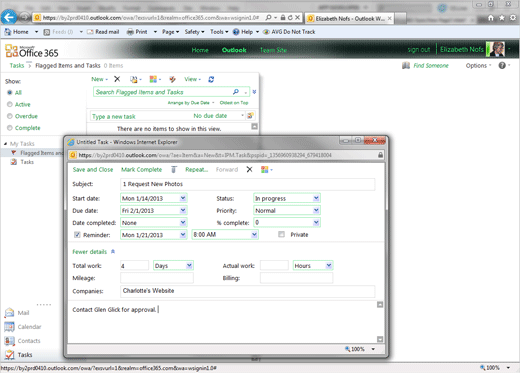Open the Date completed dropdown
Image resolution: width=520 pixels, height=373 pixels.
coord(183,222)
